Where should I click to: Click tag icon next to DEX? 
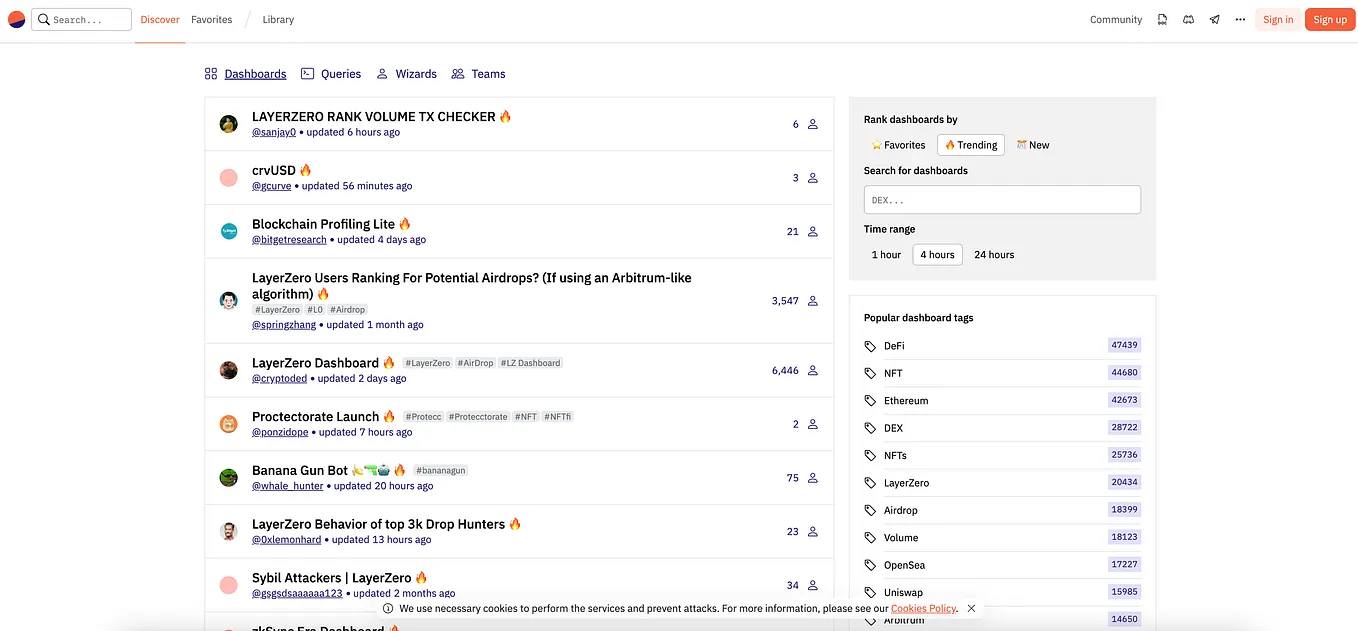click(x=870, y=428)
